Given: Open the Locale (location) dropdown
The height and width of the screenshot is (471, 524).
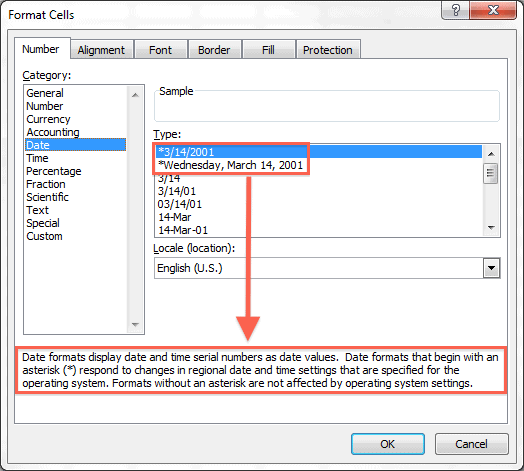Looking at the screenshot, I should 491,268.
